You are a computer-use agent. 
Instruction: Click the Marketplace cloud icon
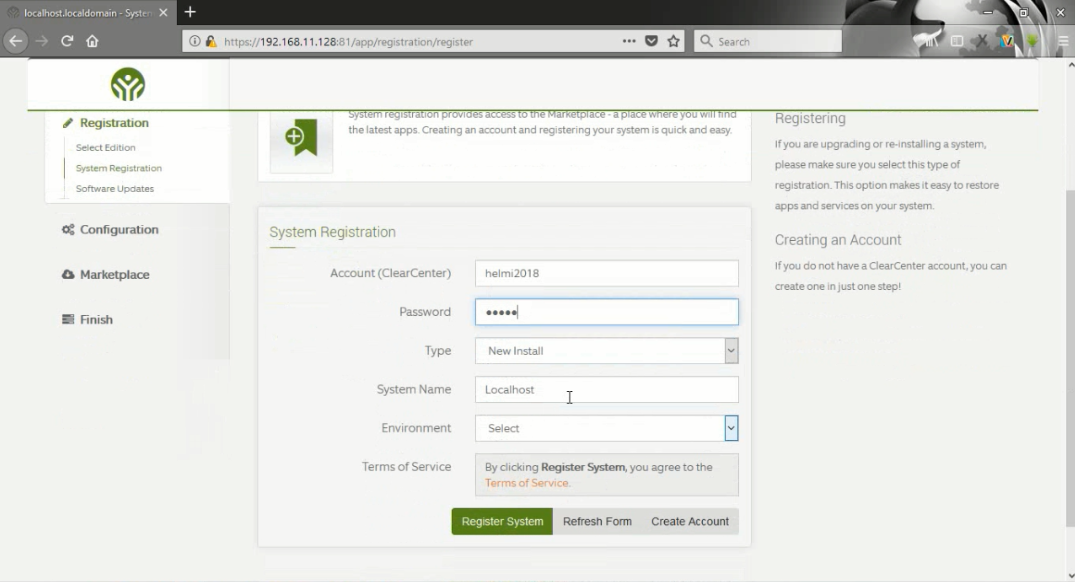(68, 274)
